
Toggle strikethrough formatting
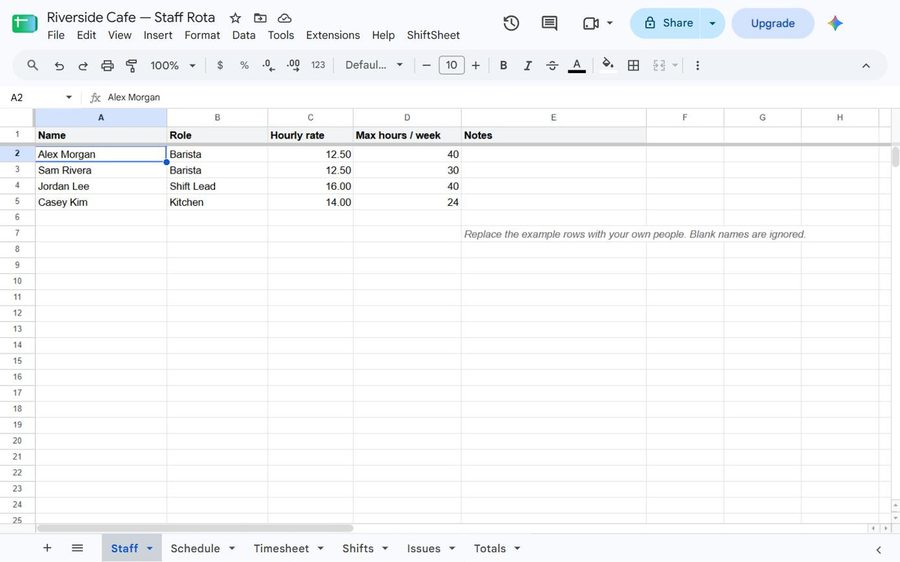[x=552, y=65]
